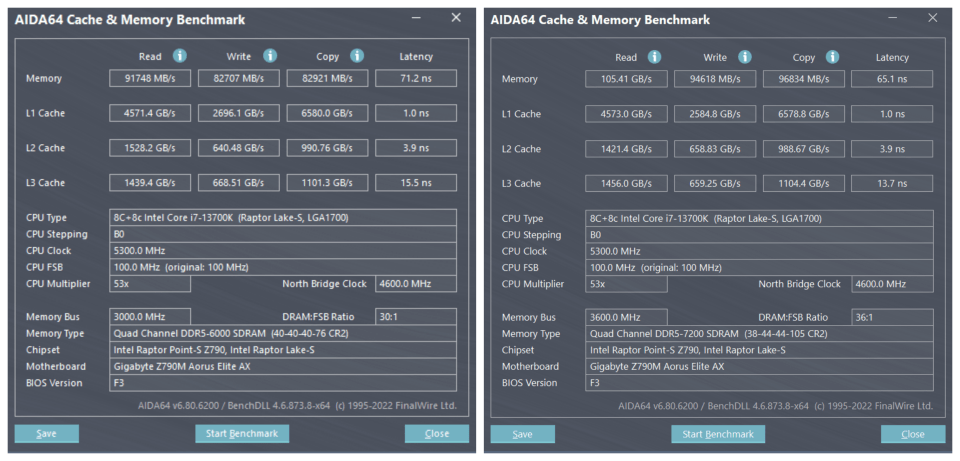Select Memory Latency value 65.1 ns

point(892,79)
